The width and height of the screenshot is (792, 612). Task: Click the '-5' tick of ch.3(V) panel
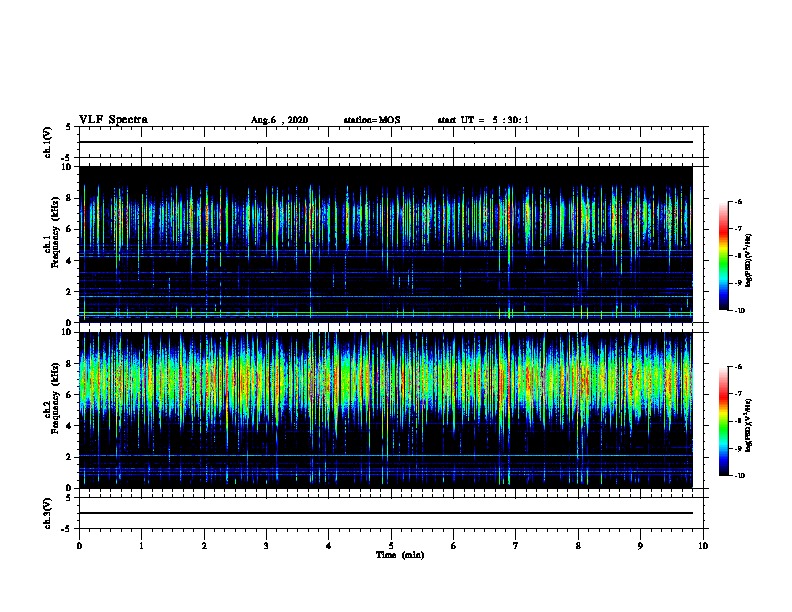pyautogui.click(x=67, y=529)
